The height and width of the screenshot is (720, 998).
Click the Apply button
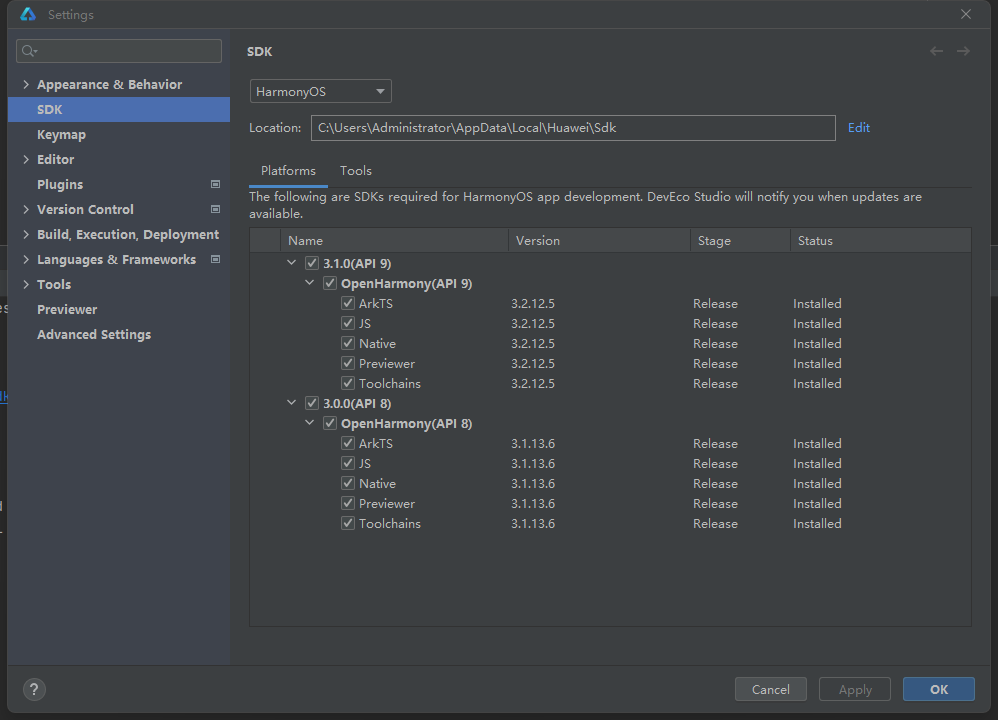[855, 689]
